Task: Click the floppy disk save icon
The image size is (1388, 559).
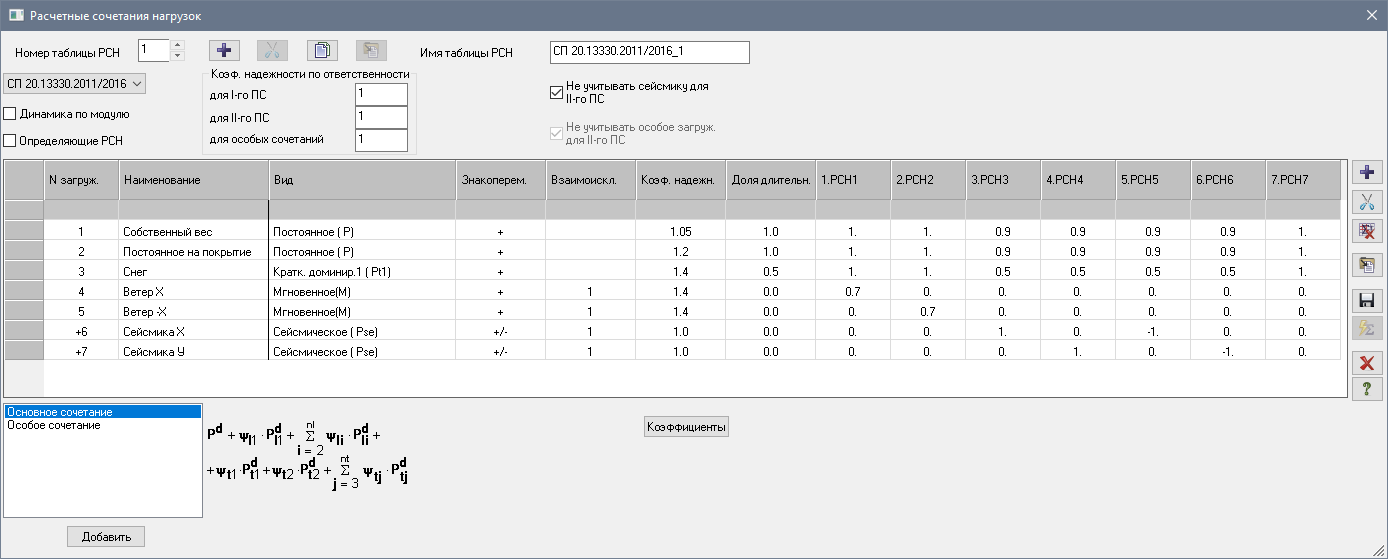Action: coord(1366,300)
